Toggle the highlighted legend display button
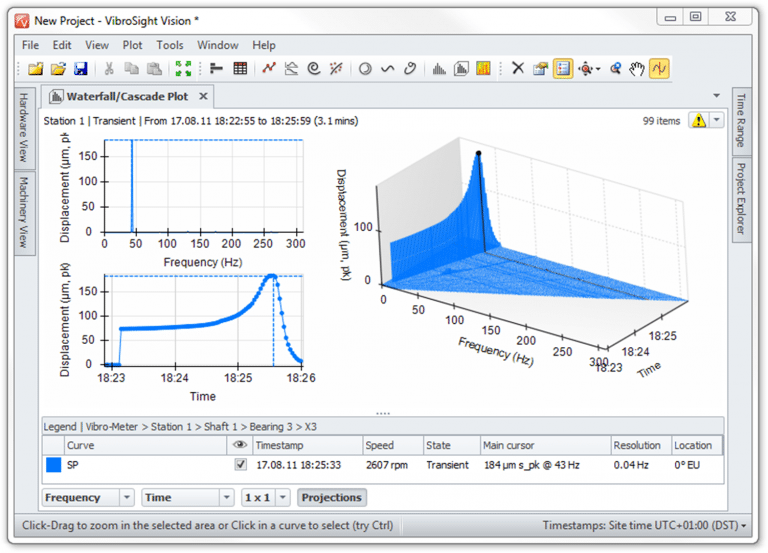This screenshot has height=553, width=768. [x=563, y=69]
